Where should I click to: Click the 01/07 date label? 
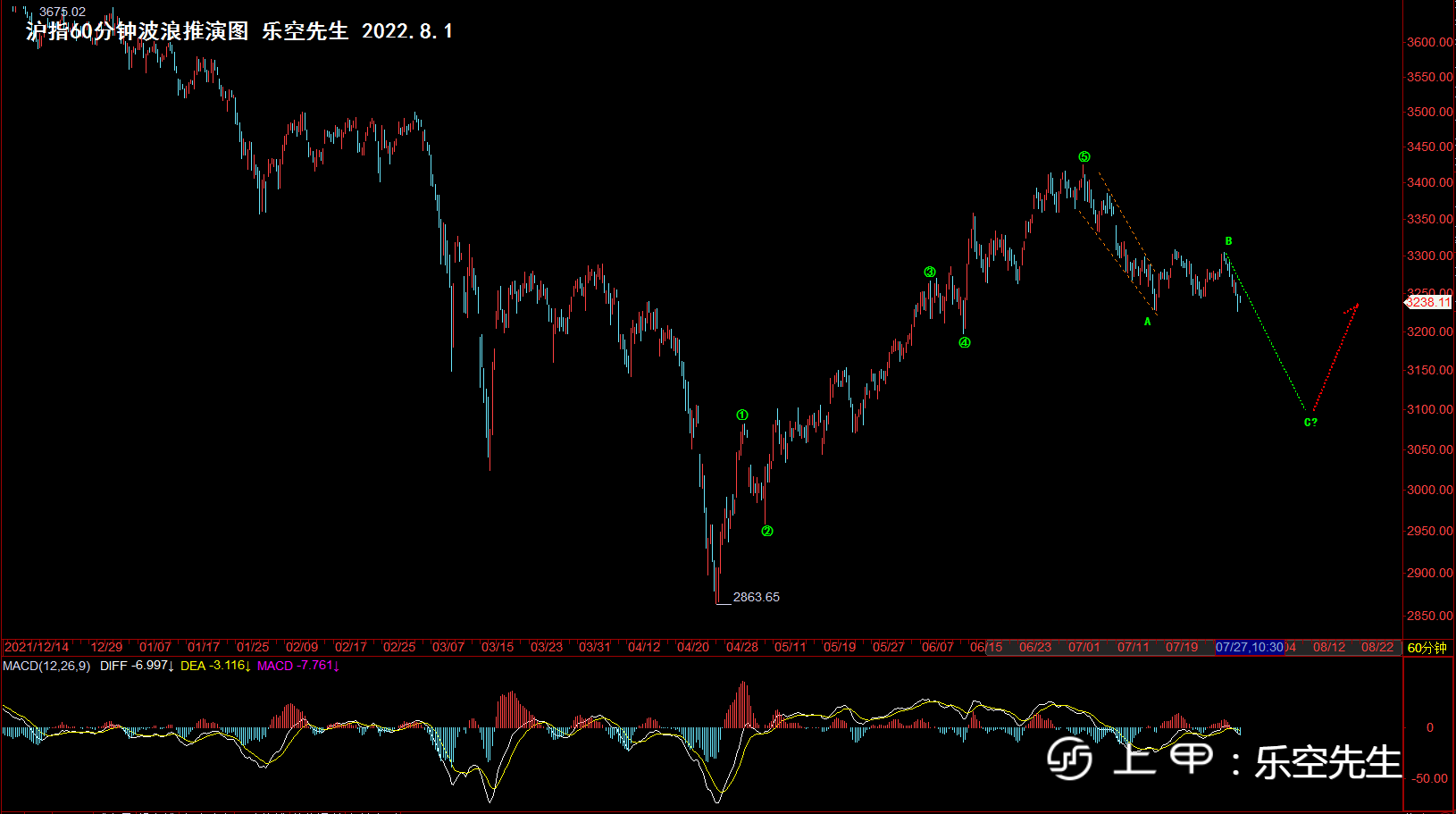click(155, 647)
